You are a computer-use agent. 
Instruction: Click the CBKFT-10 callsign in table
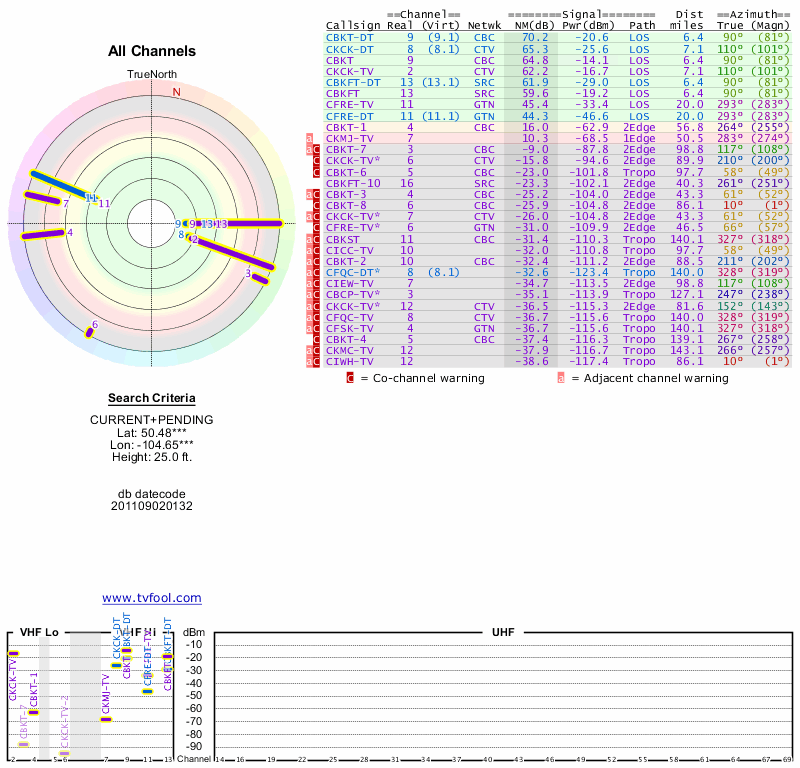coord(354,183)
